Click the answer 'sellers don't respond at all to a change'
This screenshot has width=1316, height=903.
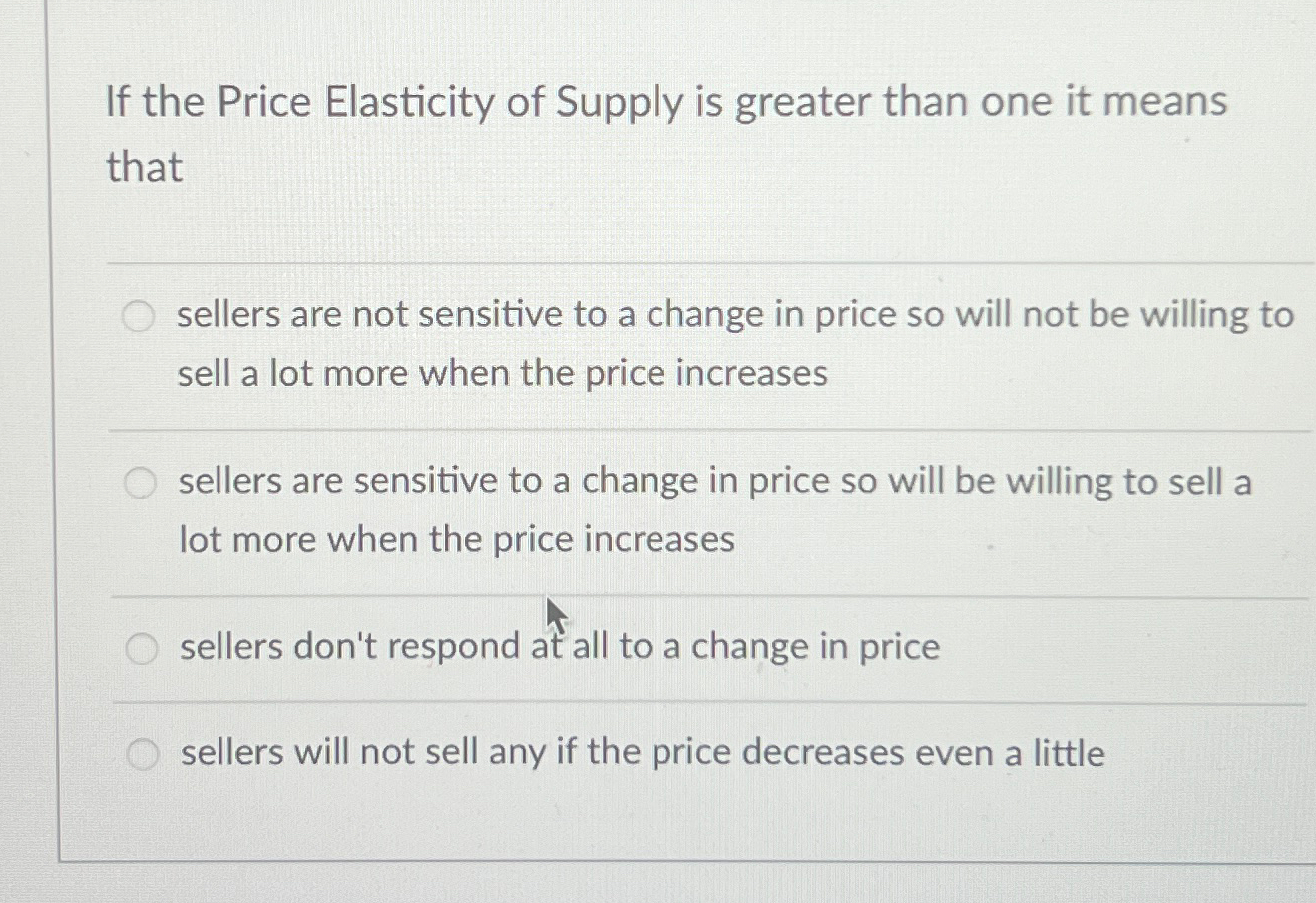click(557, 647)
